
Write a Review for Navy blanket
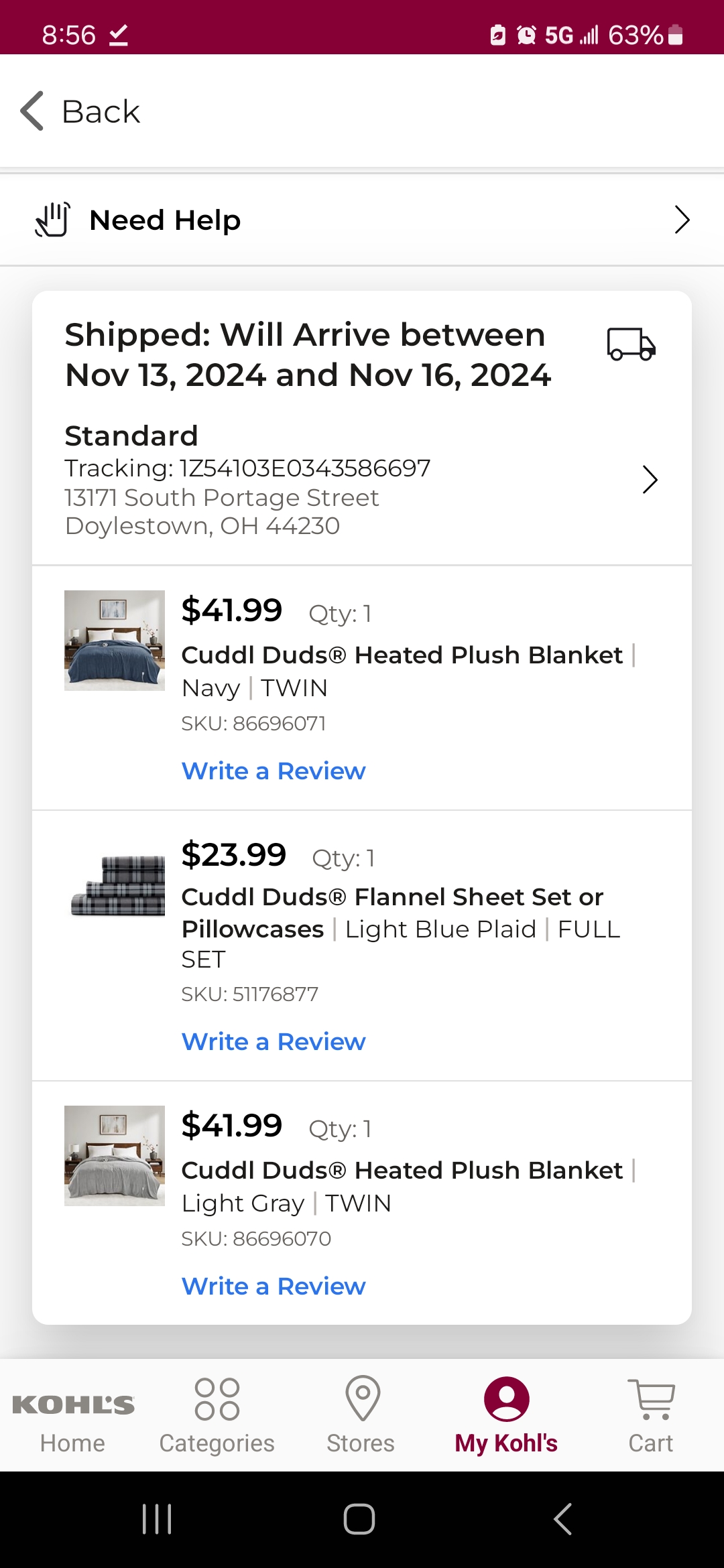pos(274,771)
